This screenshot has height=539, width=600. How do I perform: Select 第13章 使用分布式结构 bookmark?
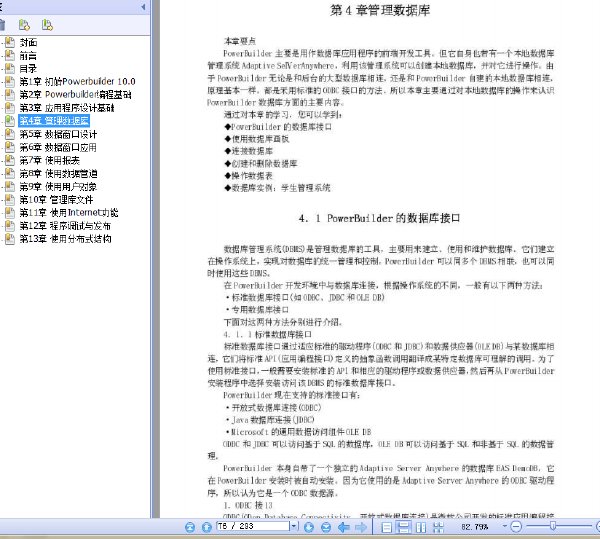coord(65,239)
